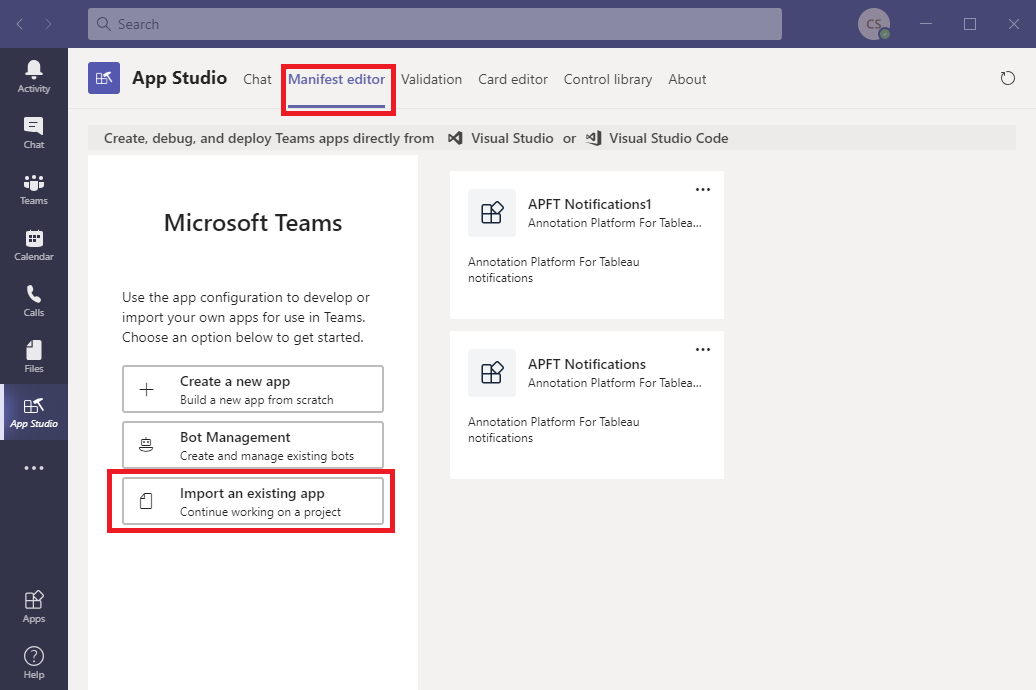Image resolution: width=1036 pixels, height=690 pixels.
Task: Click the App Studio title text
Action: (x=180, y=78)
